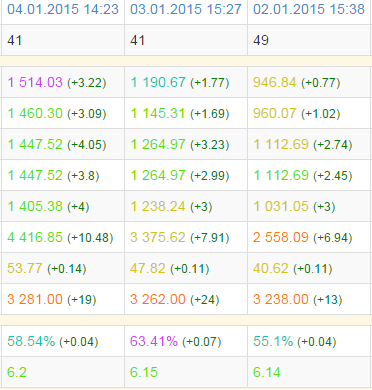Select the cell 946.84 (+0.77)
Screen dimensions: 372x390
[x=297, y=82]
